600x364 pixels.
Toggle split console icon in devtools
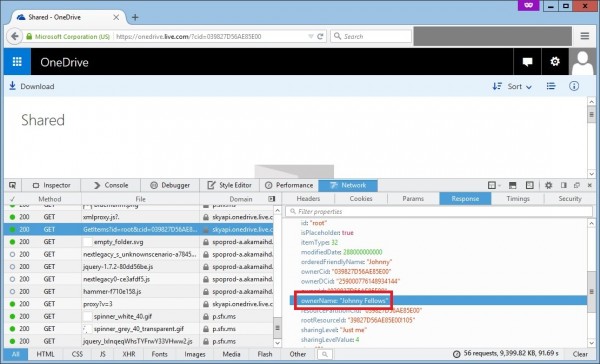click(512, 185)
